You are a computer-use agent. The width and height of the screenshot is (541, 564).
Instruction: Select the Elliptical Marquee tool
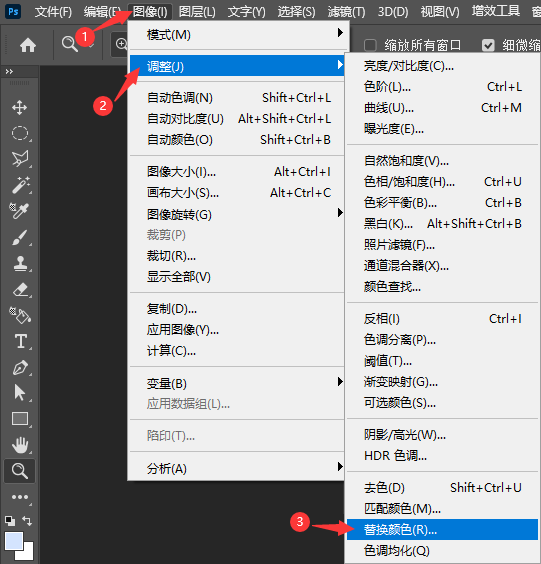click(x=20, y=133)
